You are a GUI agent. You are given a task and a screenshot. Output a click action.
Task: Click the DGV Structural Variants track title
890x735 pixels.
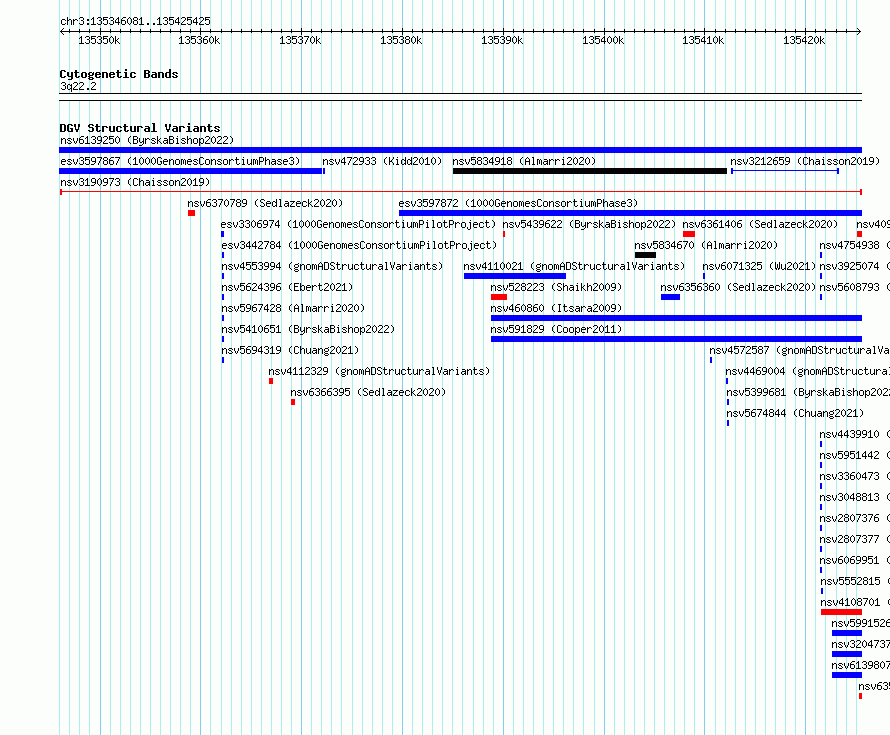click(140, 128)
